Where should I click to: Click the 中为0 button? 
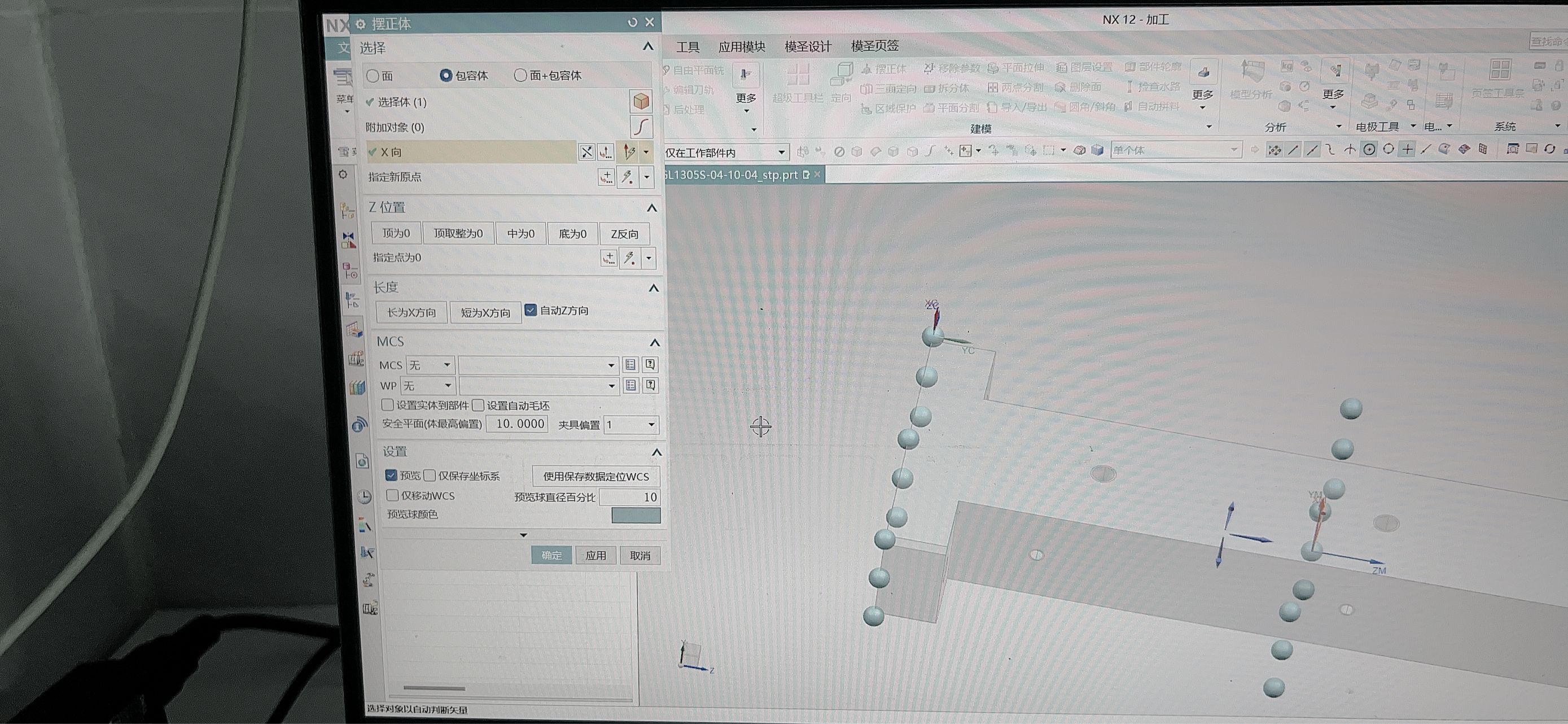tap(520, 234)
